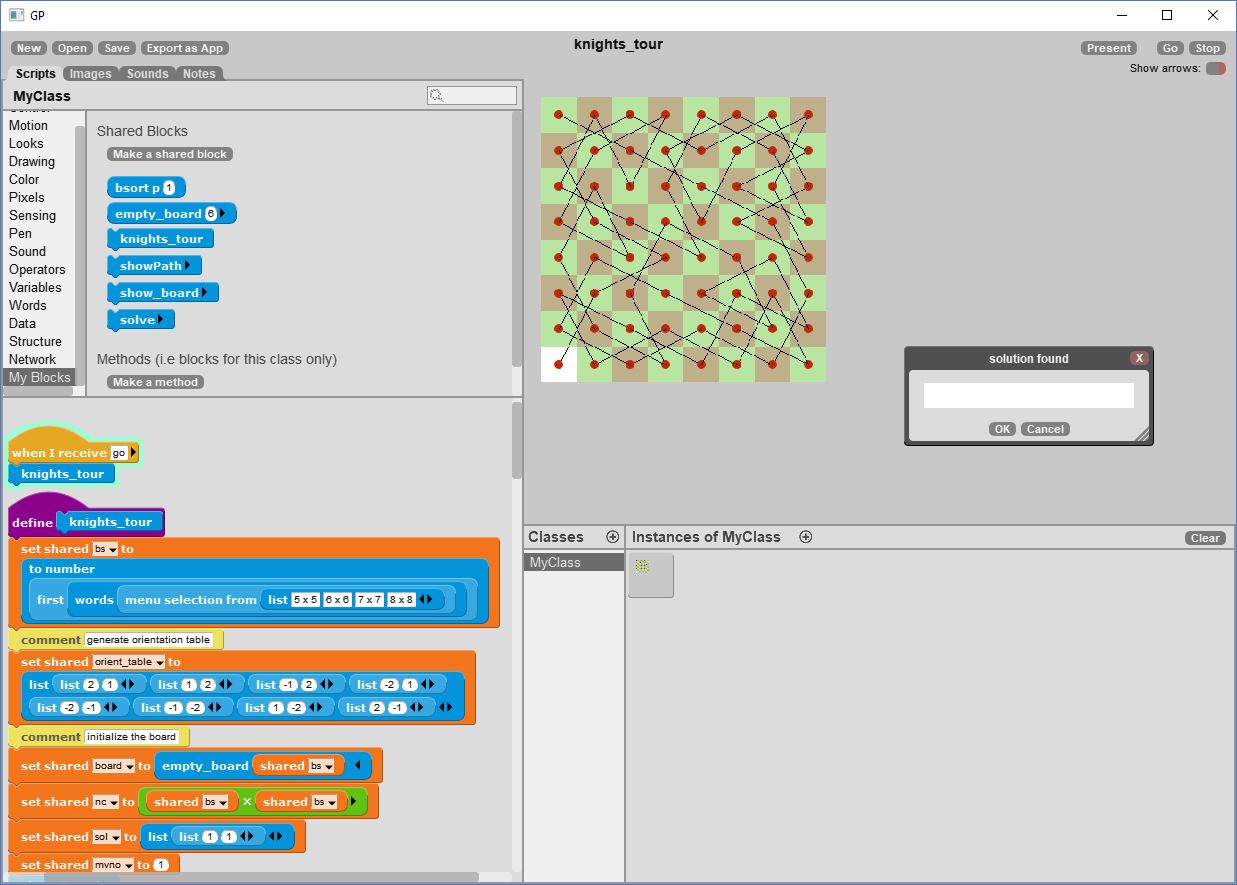Click the 'generate orientation table' comment text

[148, 640]
